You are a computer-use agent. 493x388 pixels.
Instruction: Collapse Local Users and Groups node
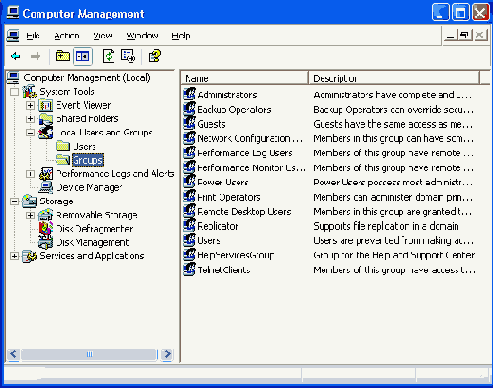point(30,133)
